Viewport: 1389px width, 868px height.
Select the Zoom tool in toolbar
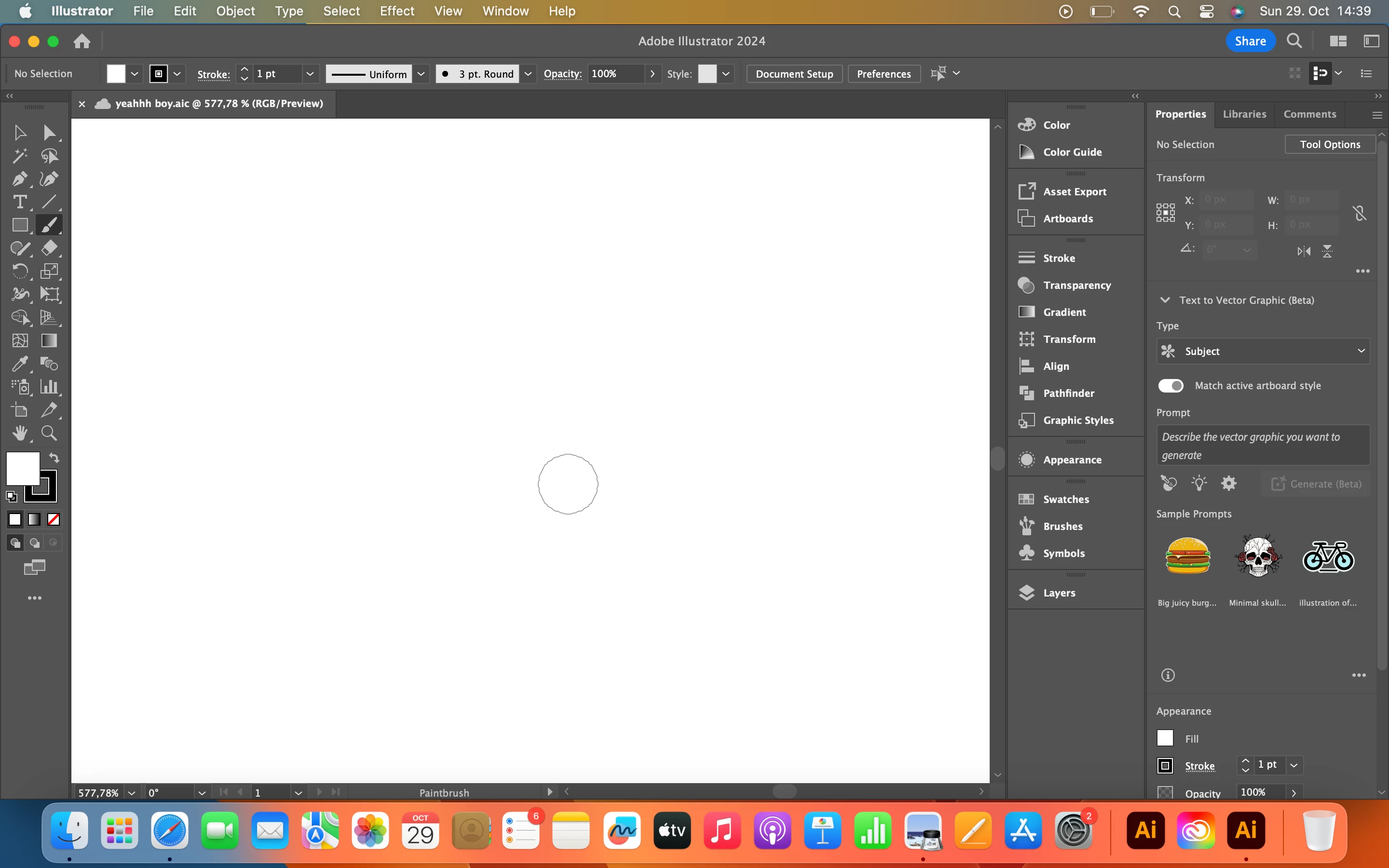pyautogui.click(x=49, y=434)
